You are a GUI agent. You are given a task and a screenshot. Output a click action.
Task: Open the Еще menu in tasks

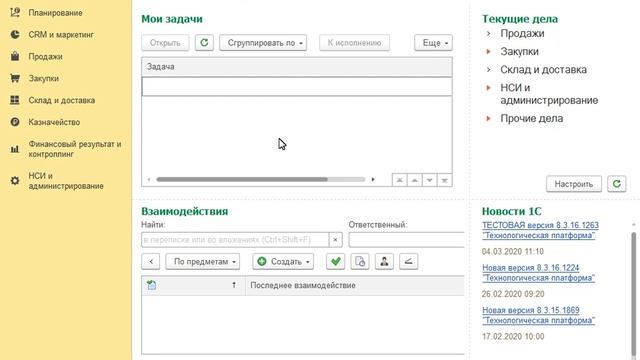coord(433,42)
